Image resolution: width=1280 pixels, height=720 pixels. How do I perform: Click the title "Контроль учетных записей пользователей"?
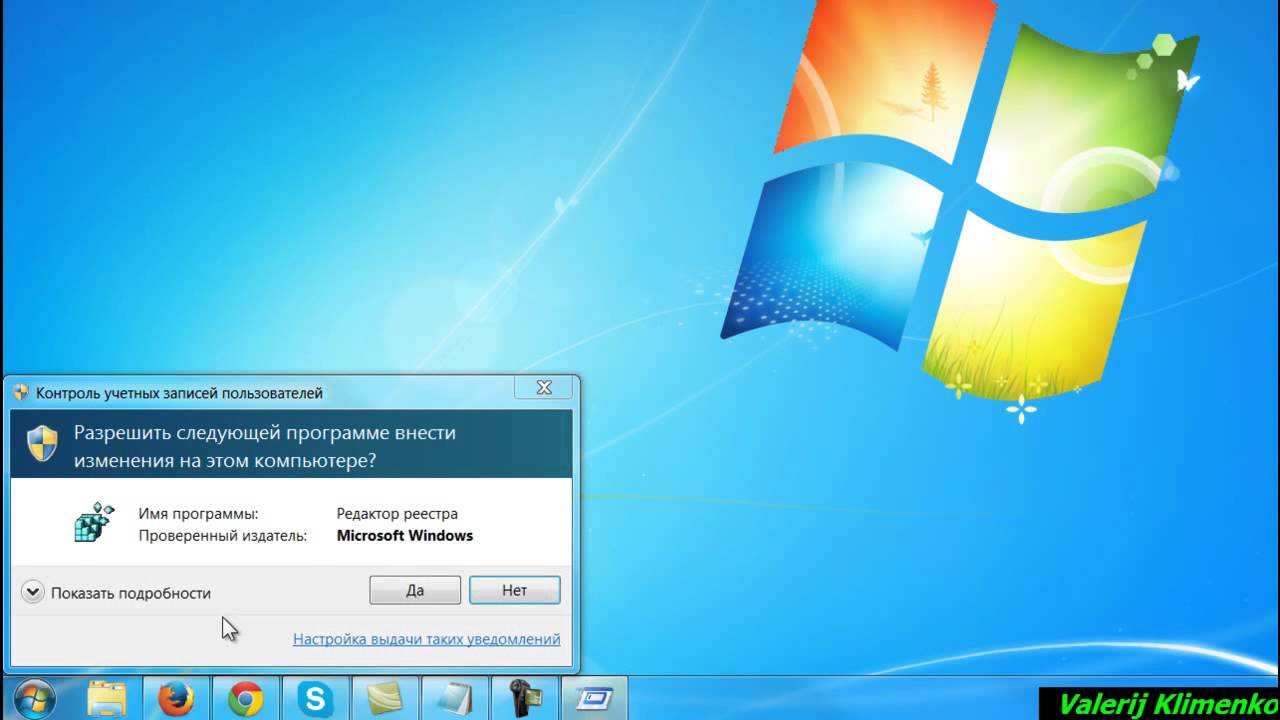[x=179, y=393]
